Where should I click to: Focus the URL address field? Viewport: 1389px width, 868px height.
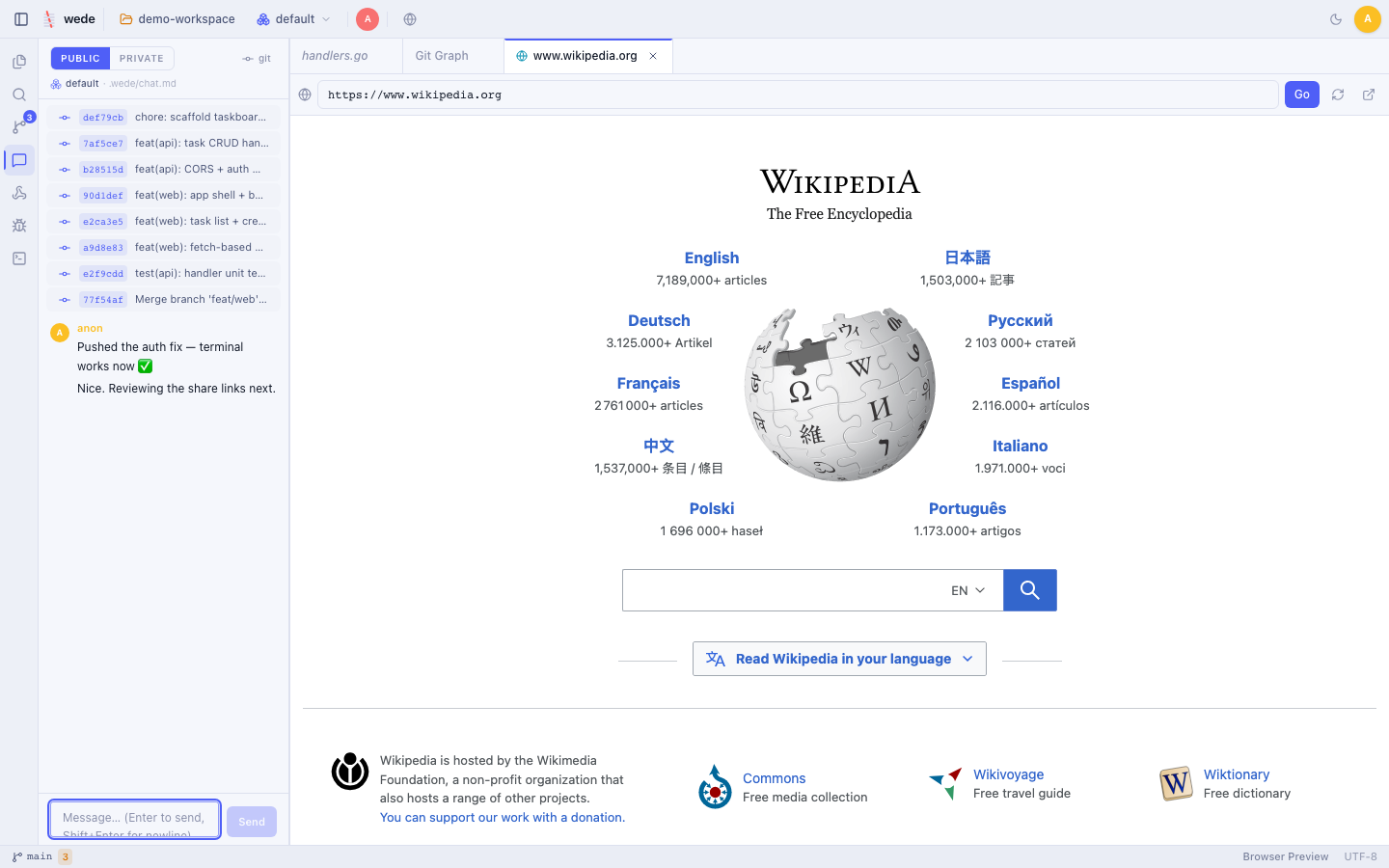798,95
